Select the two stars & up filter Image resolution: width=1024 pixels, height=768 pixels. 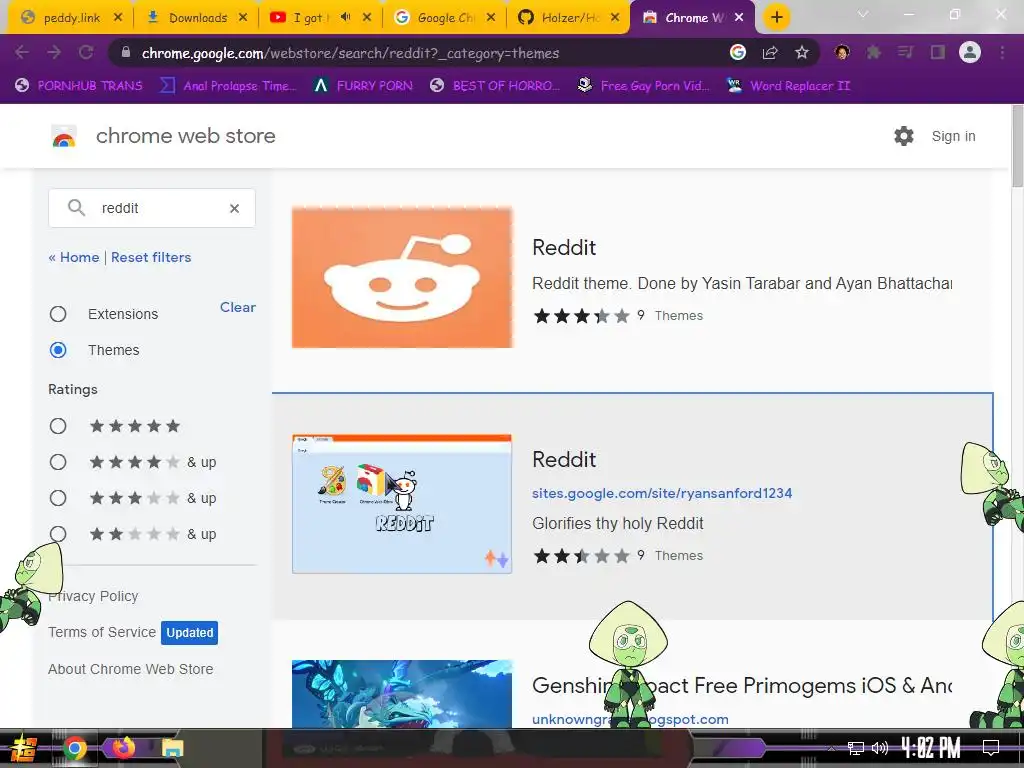pyautogui.click(x=58, y=534)
